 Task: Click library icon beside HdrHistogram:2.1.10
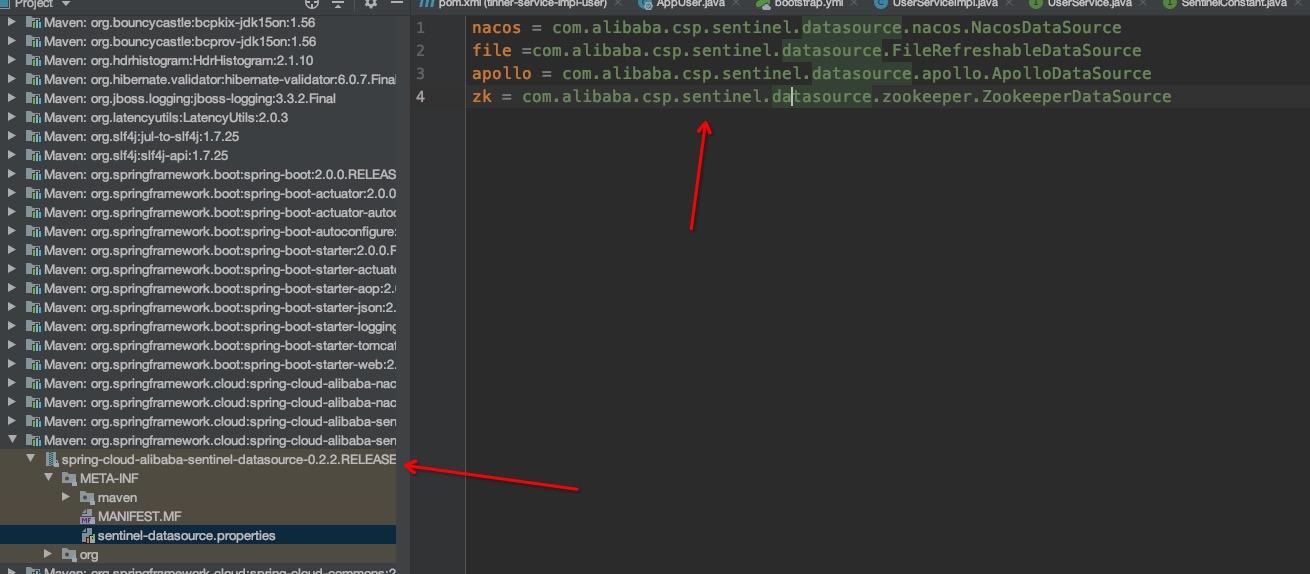click(x=33, y=61)
